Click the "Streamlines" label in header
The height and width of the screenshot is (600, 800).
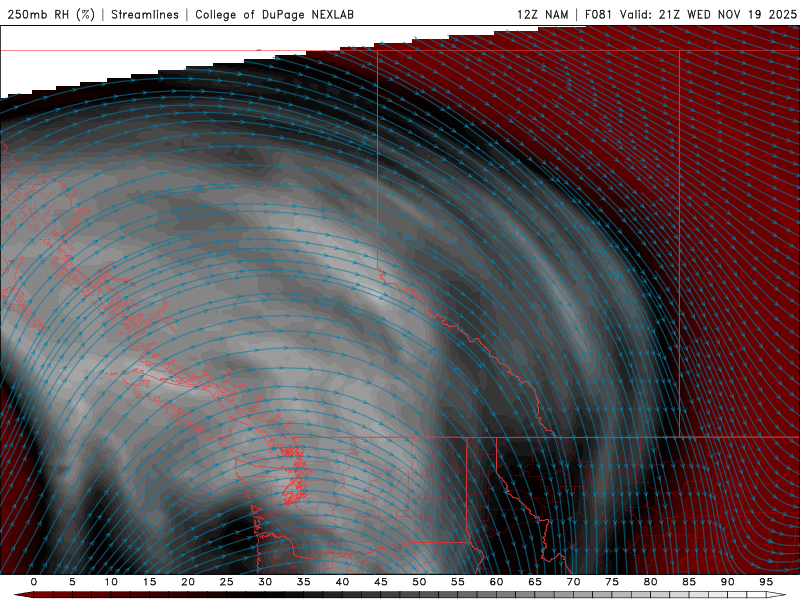(145, 14)
